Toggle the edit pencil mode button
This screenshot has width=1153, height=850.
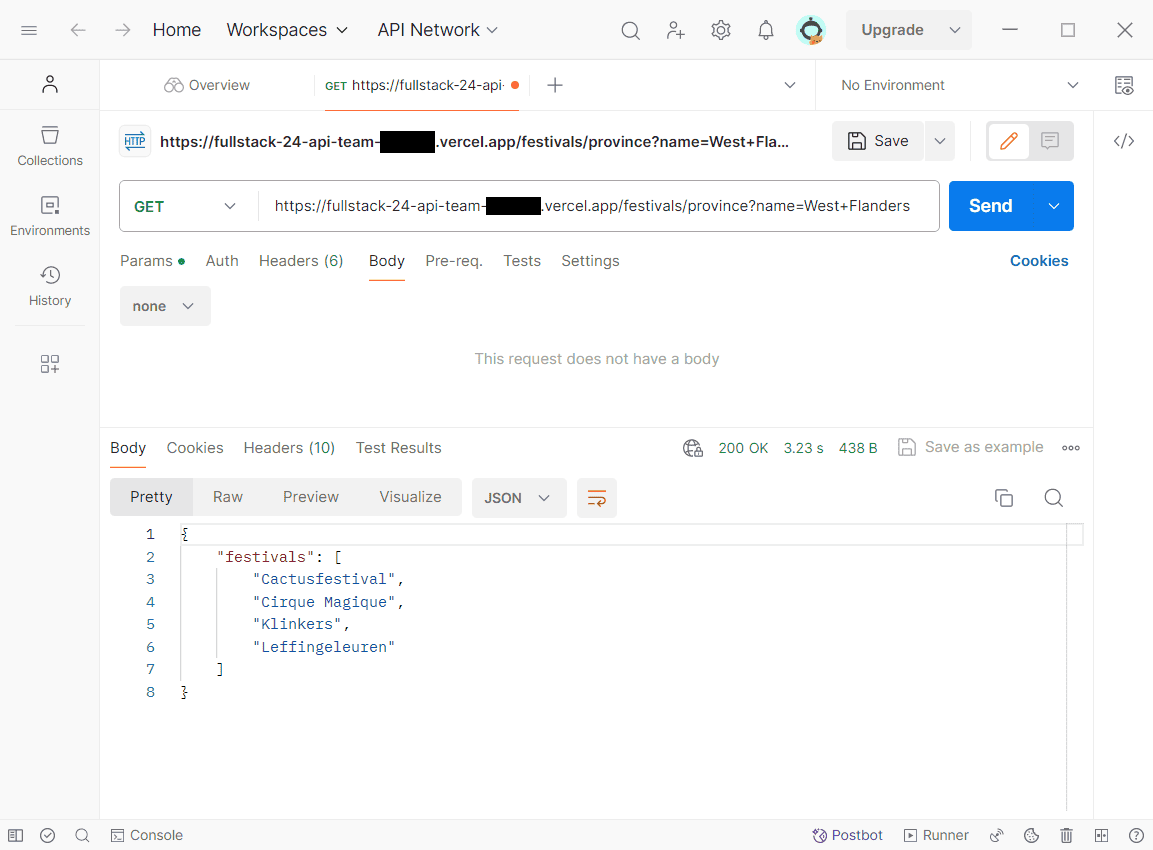tap(1008, 141)
